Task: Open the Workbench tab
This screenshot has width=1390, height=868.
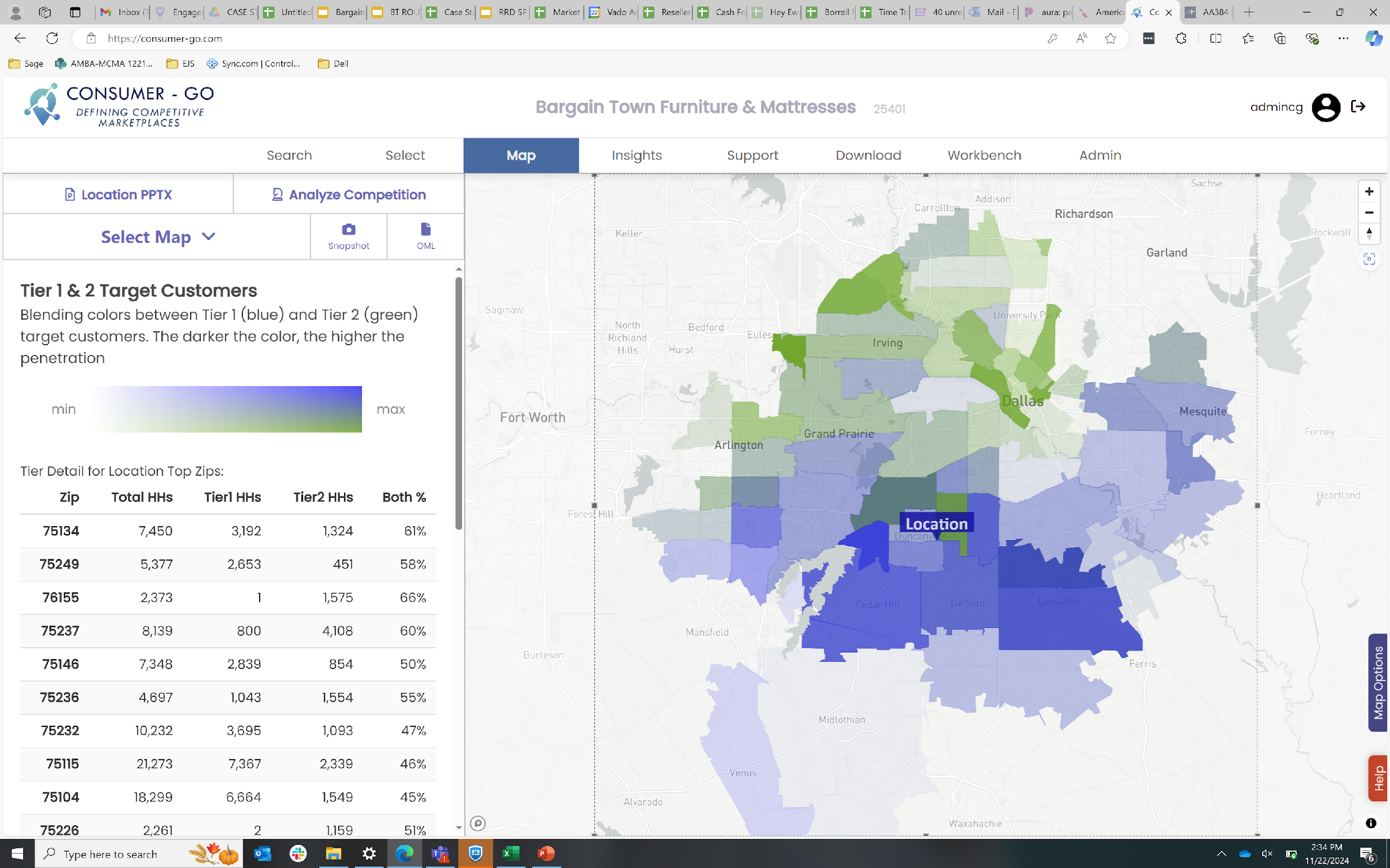Action: pyautogui.click(x=985, y=156)
